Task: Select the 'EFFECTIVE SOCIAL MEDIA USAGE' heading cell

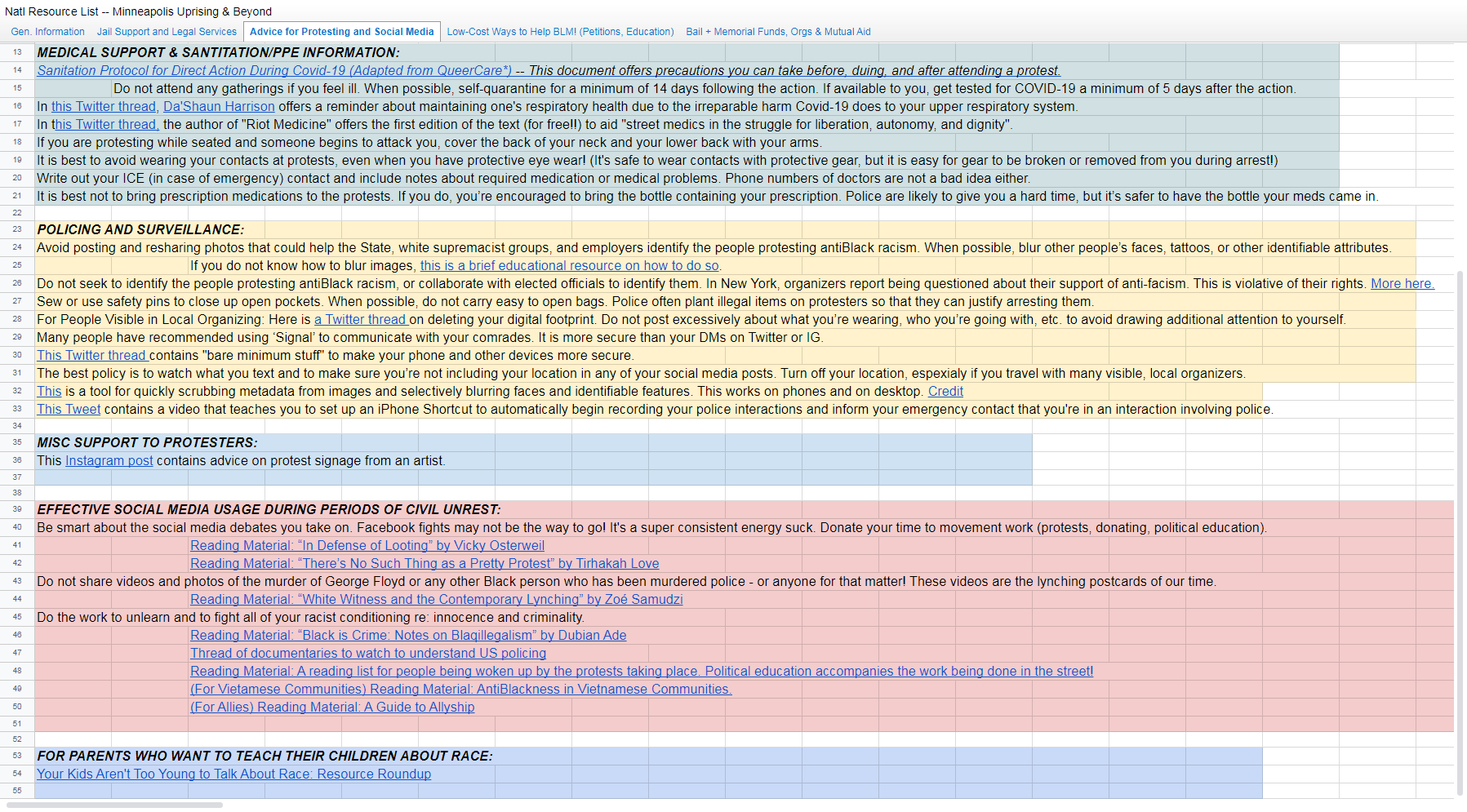Action: (x=269, y=510)
